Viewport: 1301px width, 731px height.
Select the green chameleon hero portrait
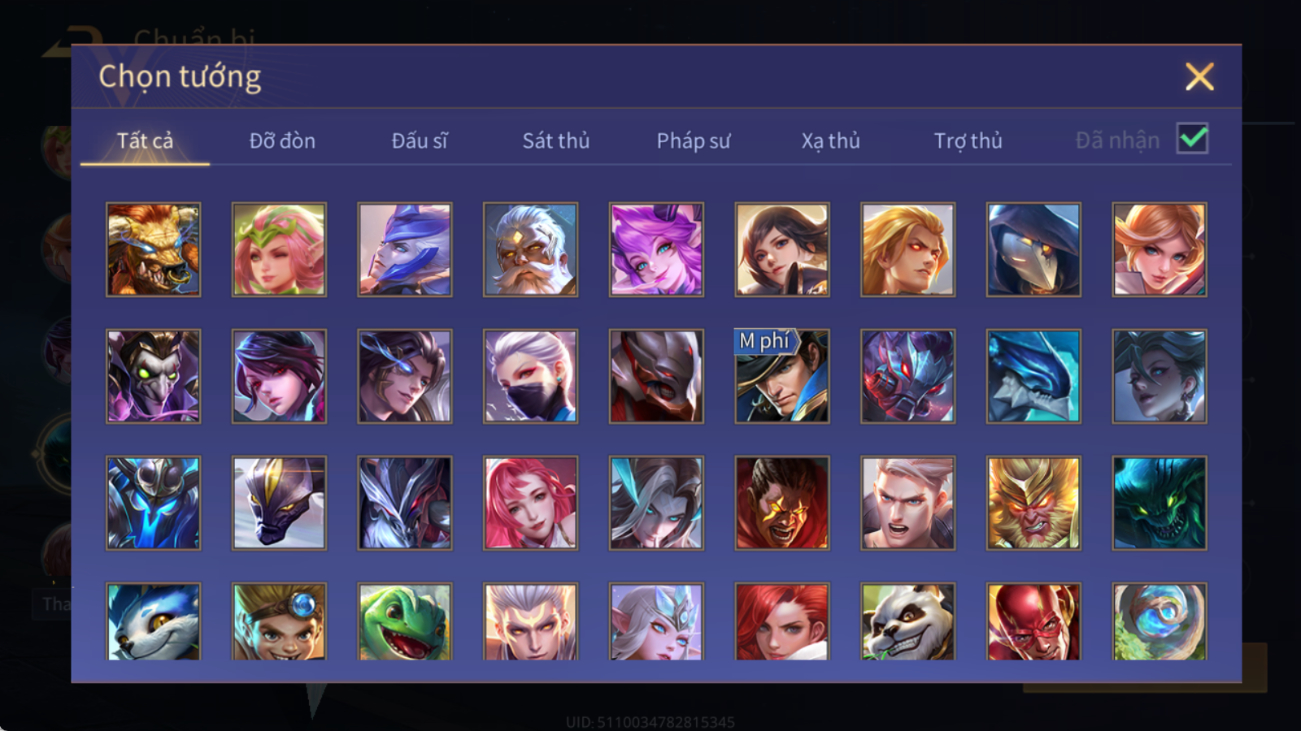pos(404,622)
